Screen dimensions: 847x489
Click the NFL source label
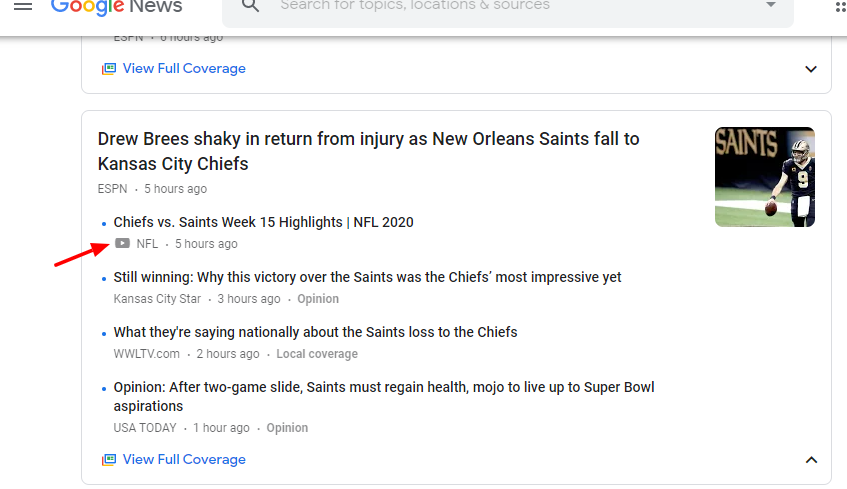click(147, 244)
